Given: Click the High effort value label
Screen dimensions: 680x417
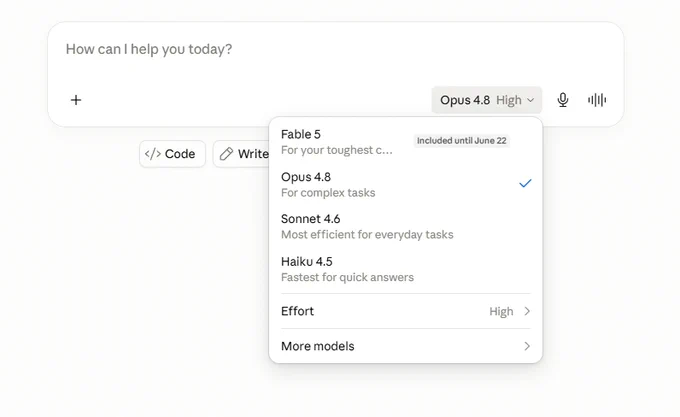Looking at the screenshot, I should coord(501,312).
